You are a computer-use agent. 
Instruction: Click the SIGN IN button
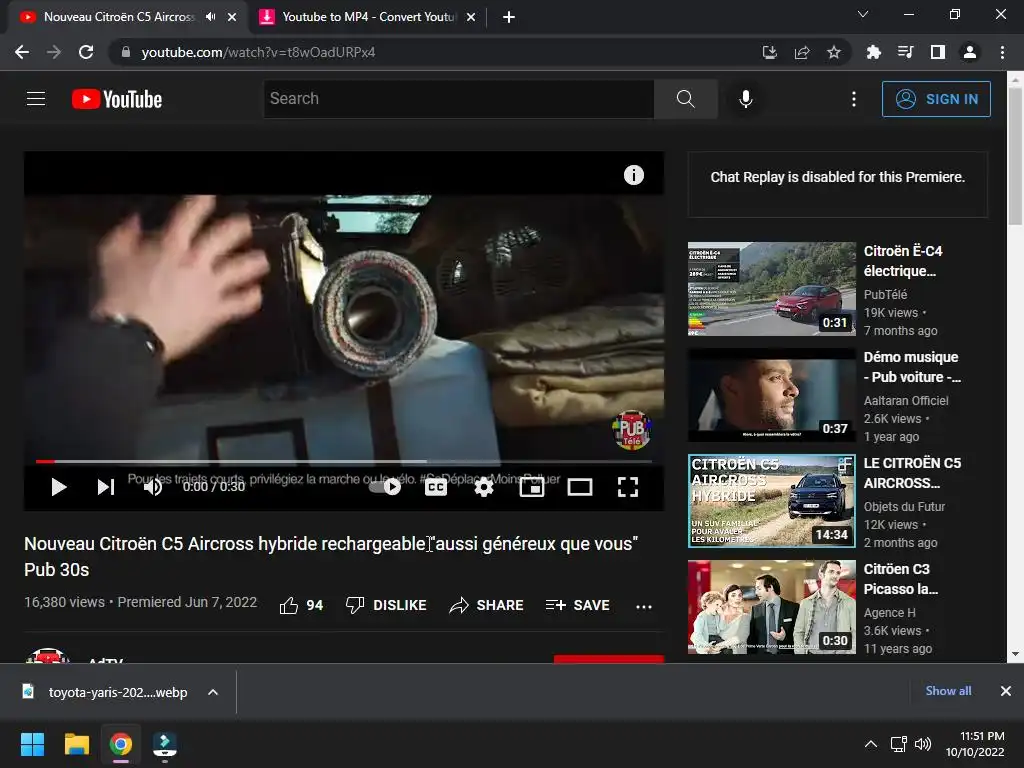coord(936,99)
